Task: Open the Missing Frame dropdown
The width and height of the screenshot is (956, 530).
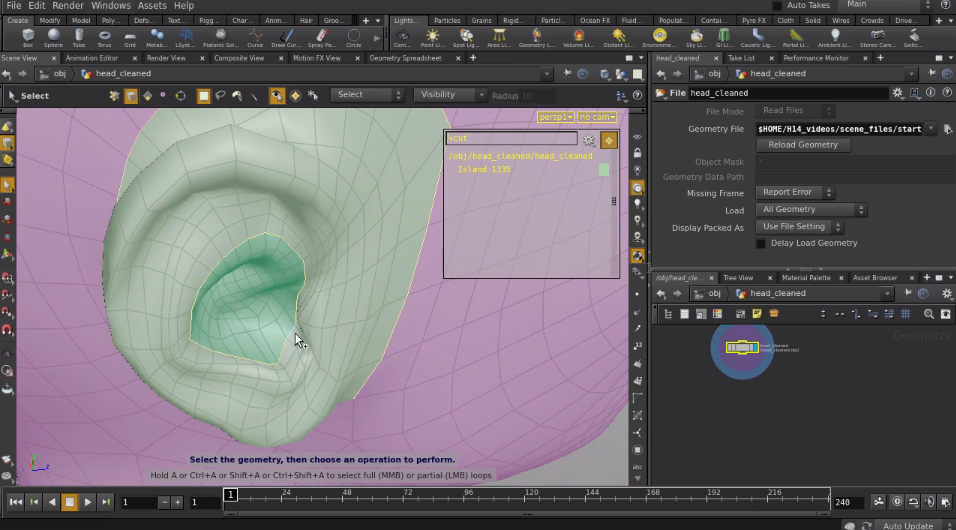Action: [x=794, y=192]
